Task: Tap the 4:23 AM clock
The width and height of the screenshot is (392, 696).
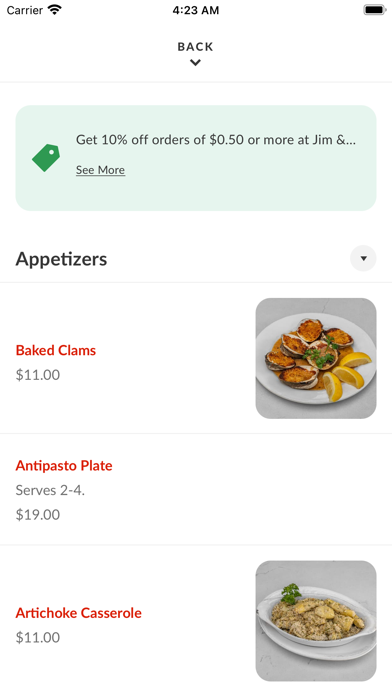Action: [196, 10]
